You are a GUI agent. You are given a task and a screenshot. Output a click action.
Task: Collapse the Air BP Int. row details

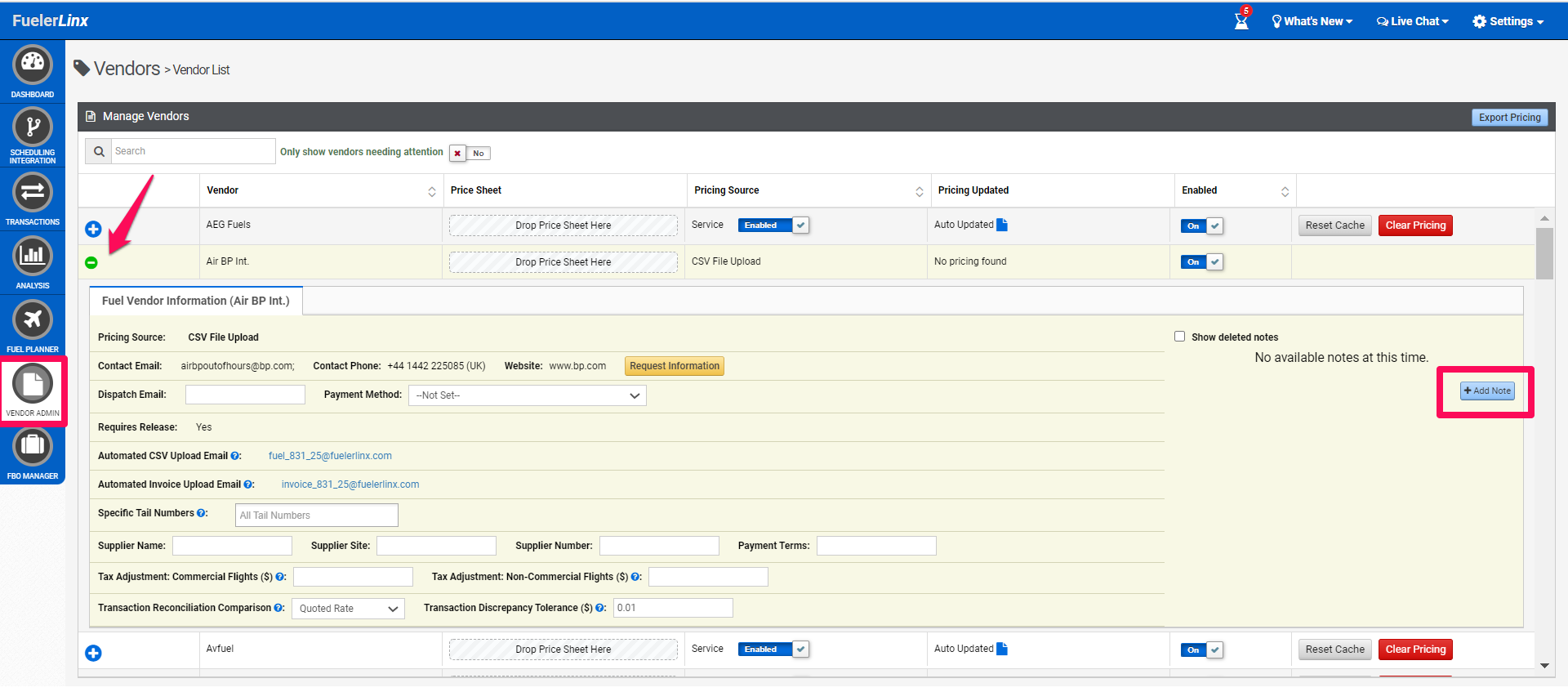pos(91,262)
